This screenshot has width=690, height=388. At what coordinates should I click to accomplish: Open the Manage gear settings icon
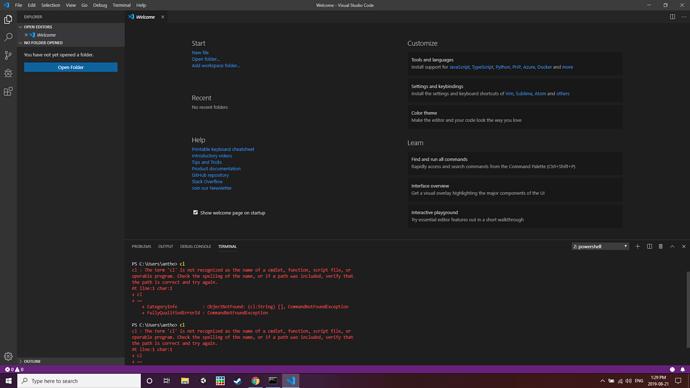[8, 356]
